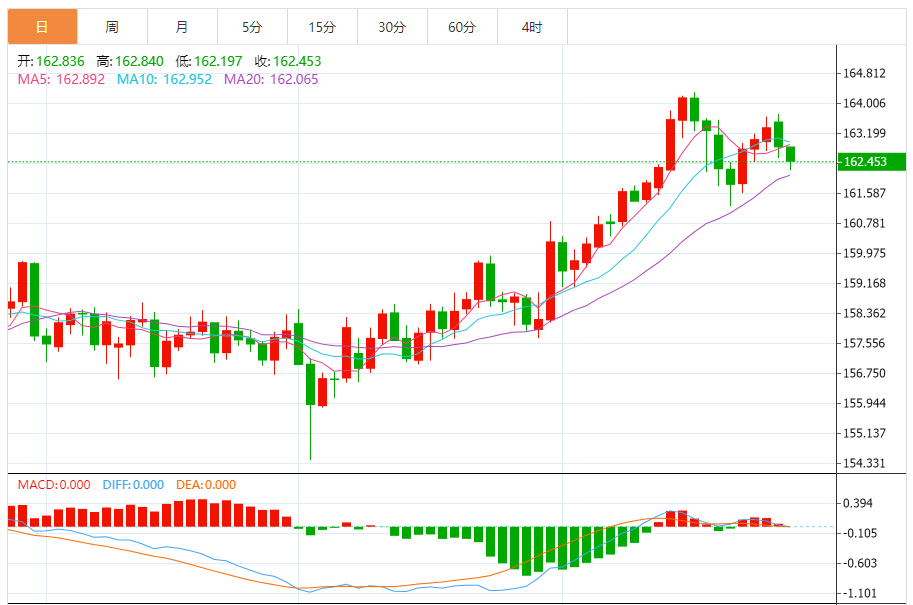Switch to the 周 weekly tab
The image size is (913, 605).
[112, 27]
